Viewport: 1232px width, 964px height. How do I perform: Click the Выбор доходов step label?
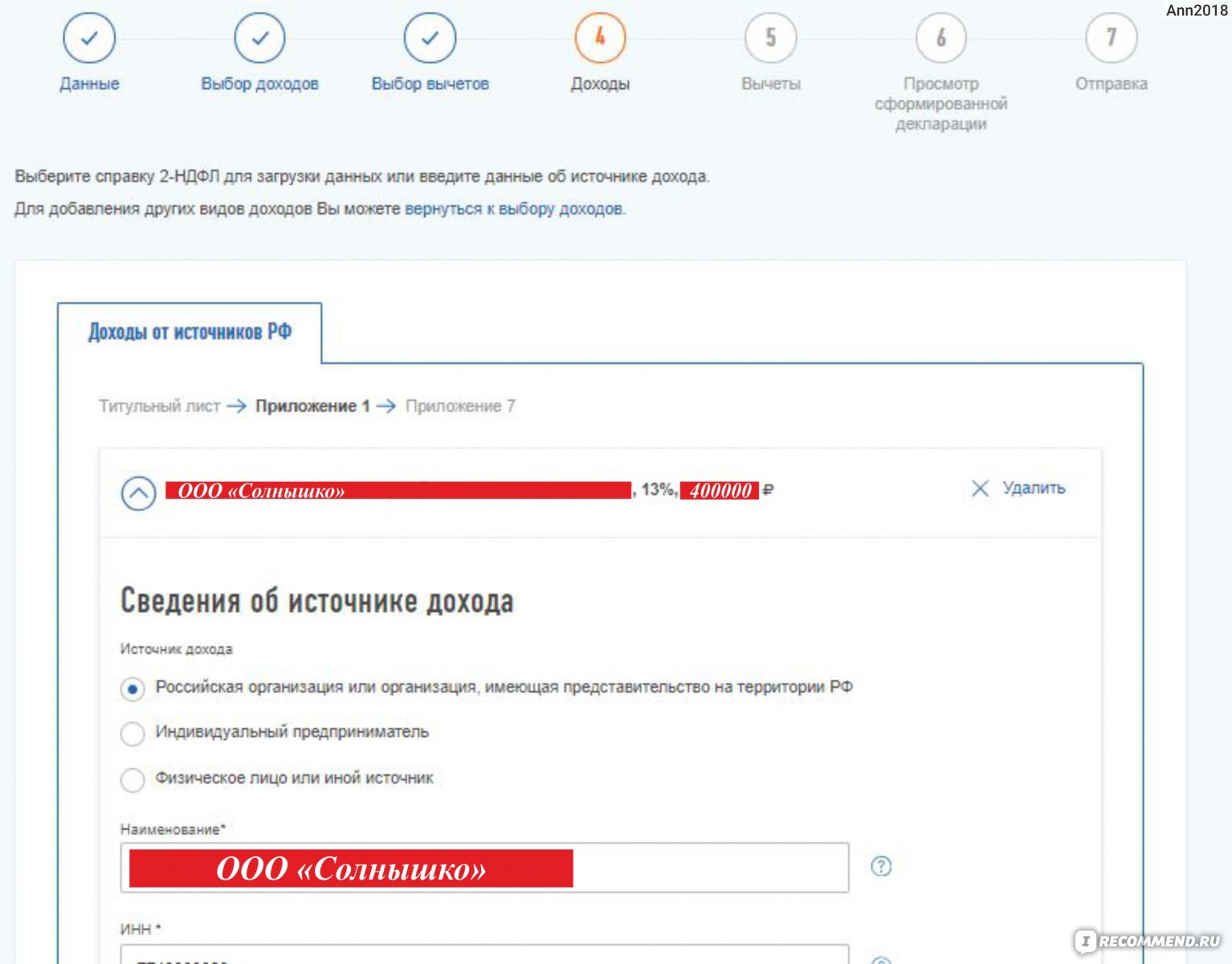pyautogui.click(x=259, y=84)
